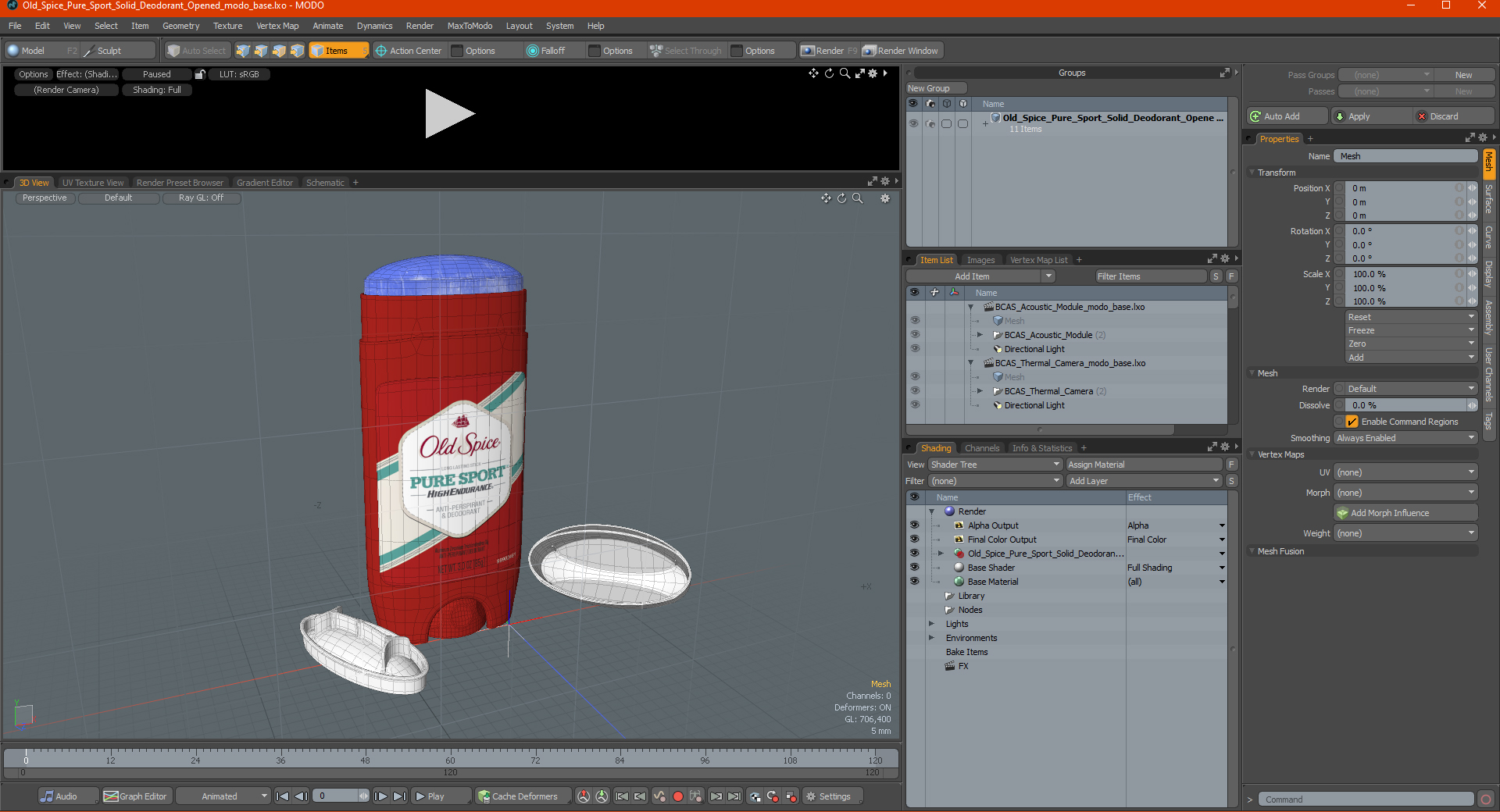This screenshot has height=812, width=1500.
Task: Open the Render Window
Action: (902, 51)
